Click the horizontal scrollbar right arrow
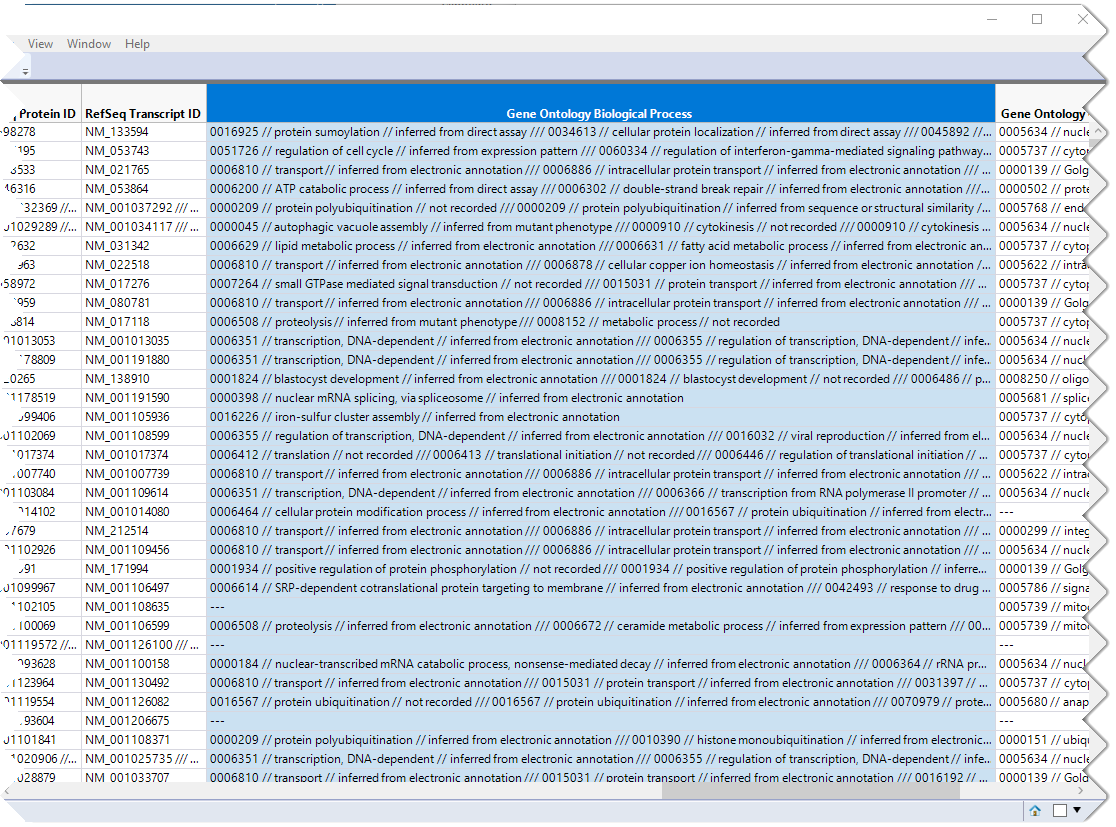 [1090, 791]
